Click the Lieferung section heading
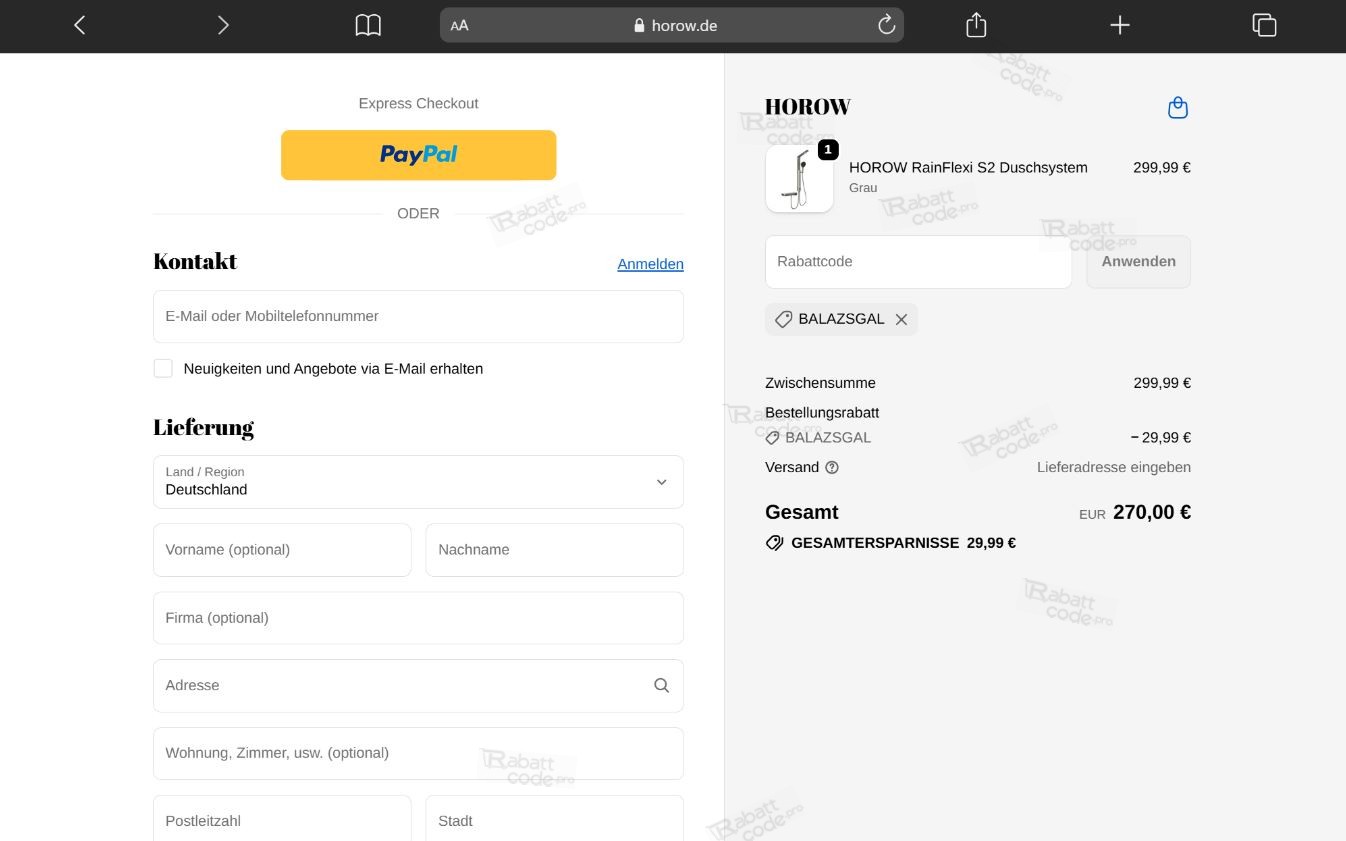The height and width of the screenshot is (841, 1346). (203, 428)
